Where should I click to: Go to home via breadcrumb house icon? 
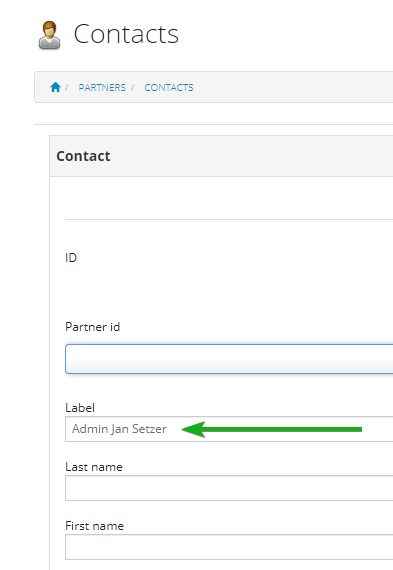[55, 87]
